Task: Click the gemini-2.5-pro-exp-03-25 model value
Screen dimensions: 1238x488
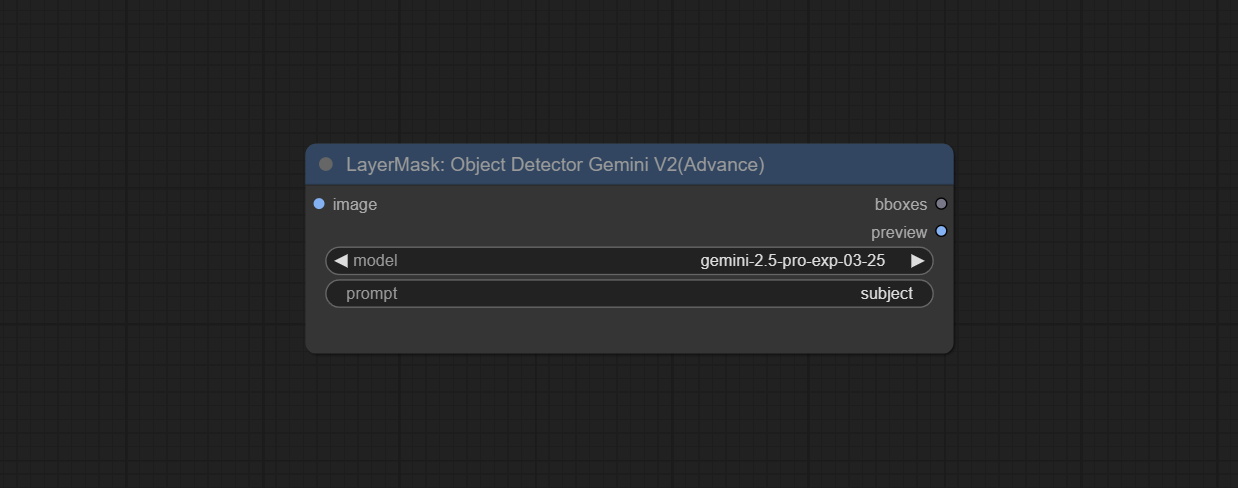Action: click(x=792, y=261)
